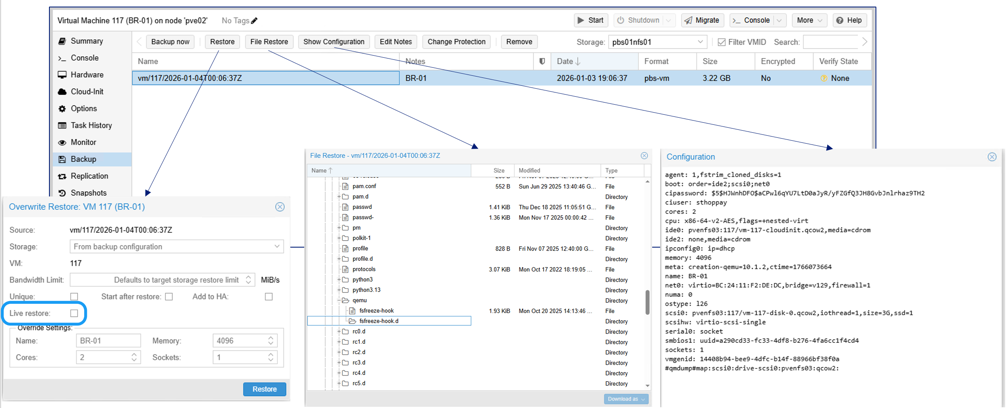Toggle the Filter VMID checkbox
This screenshot has height=408, width=1008.
(x=722, y=42)
